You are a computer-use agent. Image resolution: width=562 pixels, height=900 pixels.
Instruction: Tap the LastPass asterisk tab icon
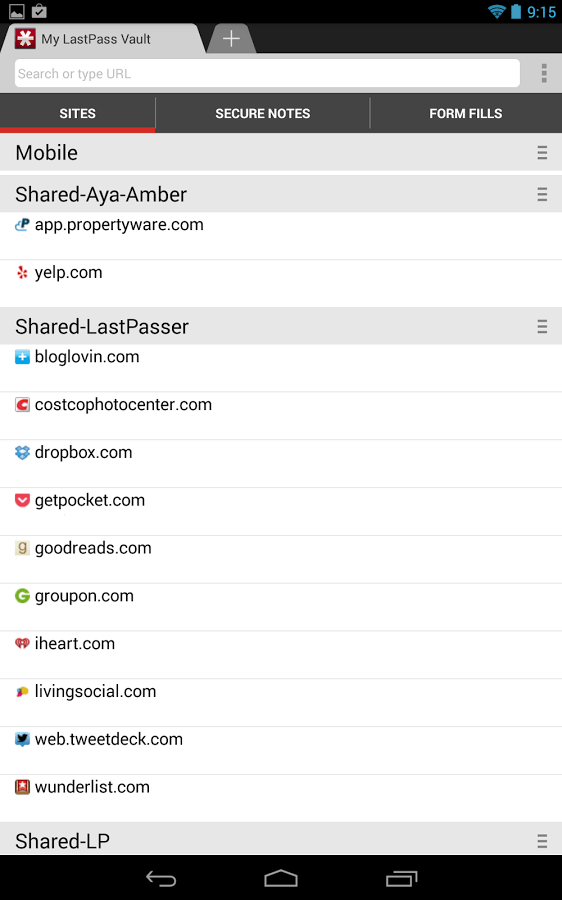click(x=25, y=39)
